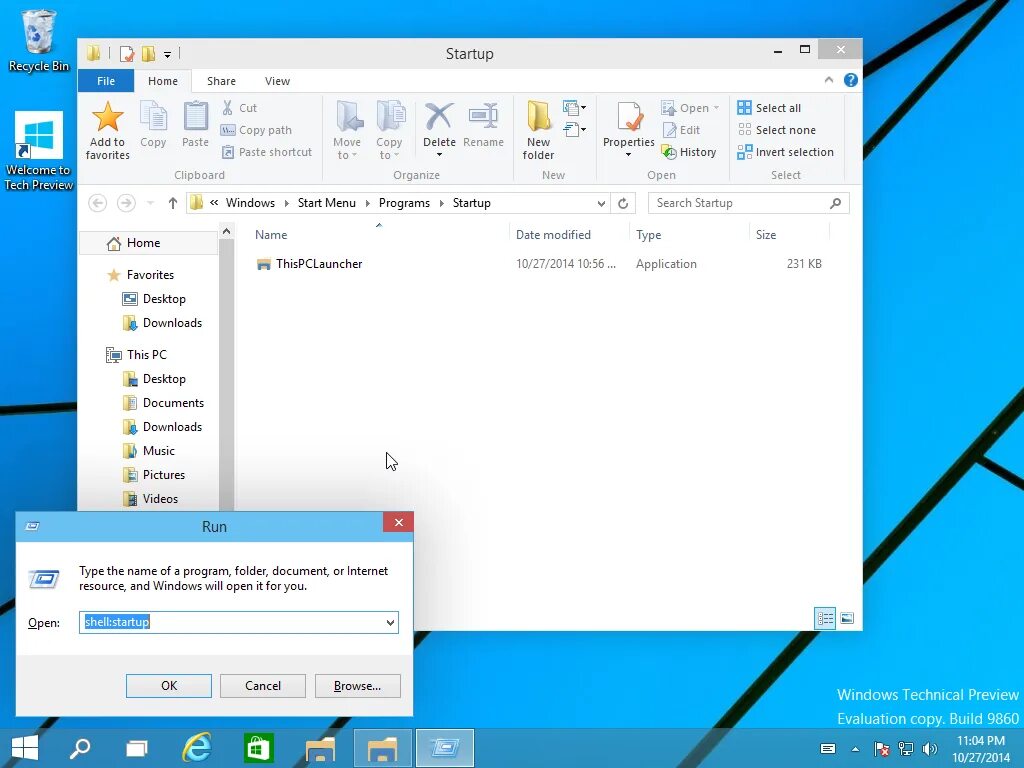Switch to the View ribbon tab

pos(278,81)
